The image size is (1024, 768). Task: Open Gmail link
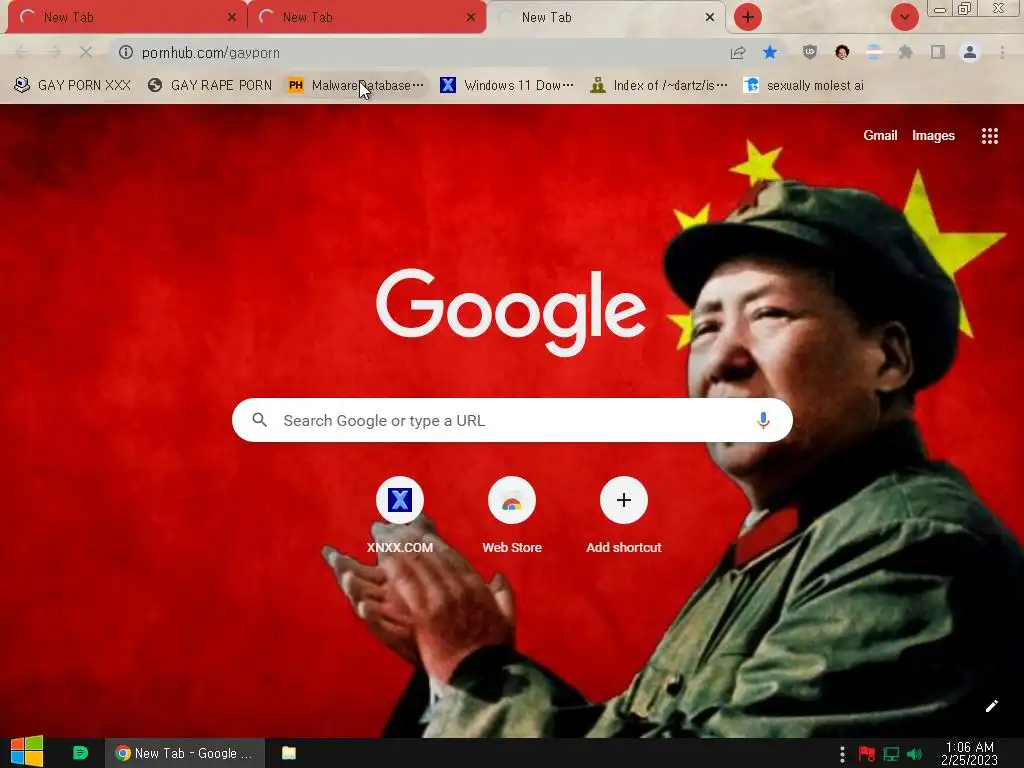click(880, 135)
